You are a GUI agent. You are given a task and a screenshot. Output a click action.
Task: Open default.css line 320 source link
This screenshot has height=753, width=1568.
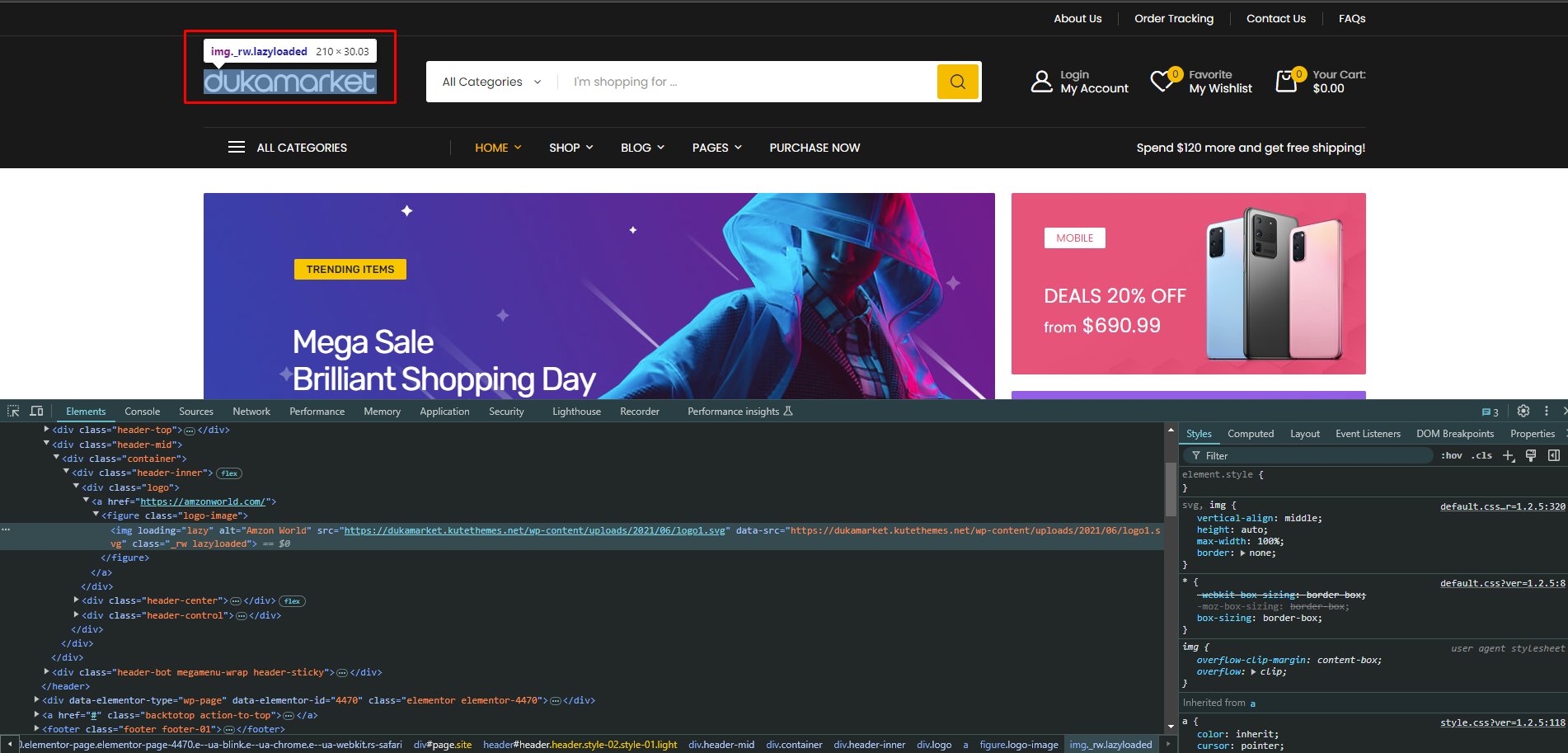click(x=1502, y=506)
